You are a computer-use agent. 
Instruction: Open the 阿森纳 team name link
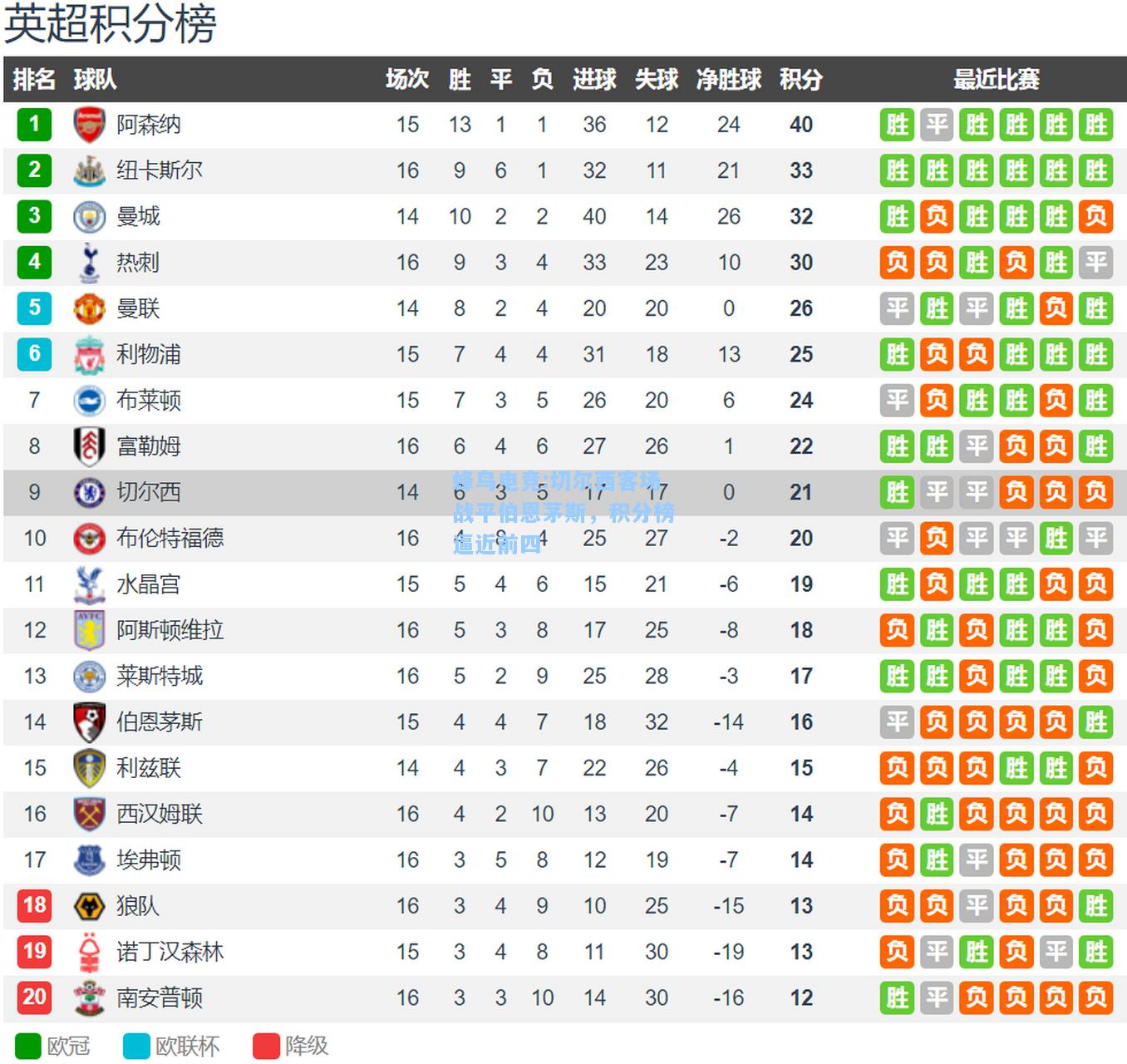point(149,125)
